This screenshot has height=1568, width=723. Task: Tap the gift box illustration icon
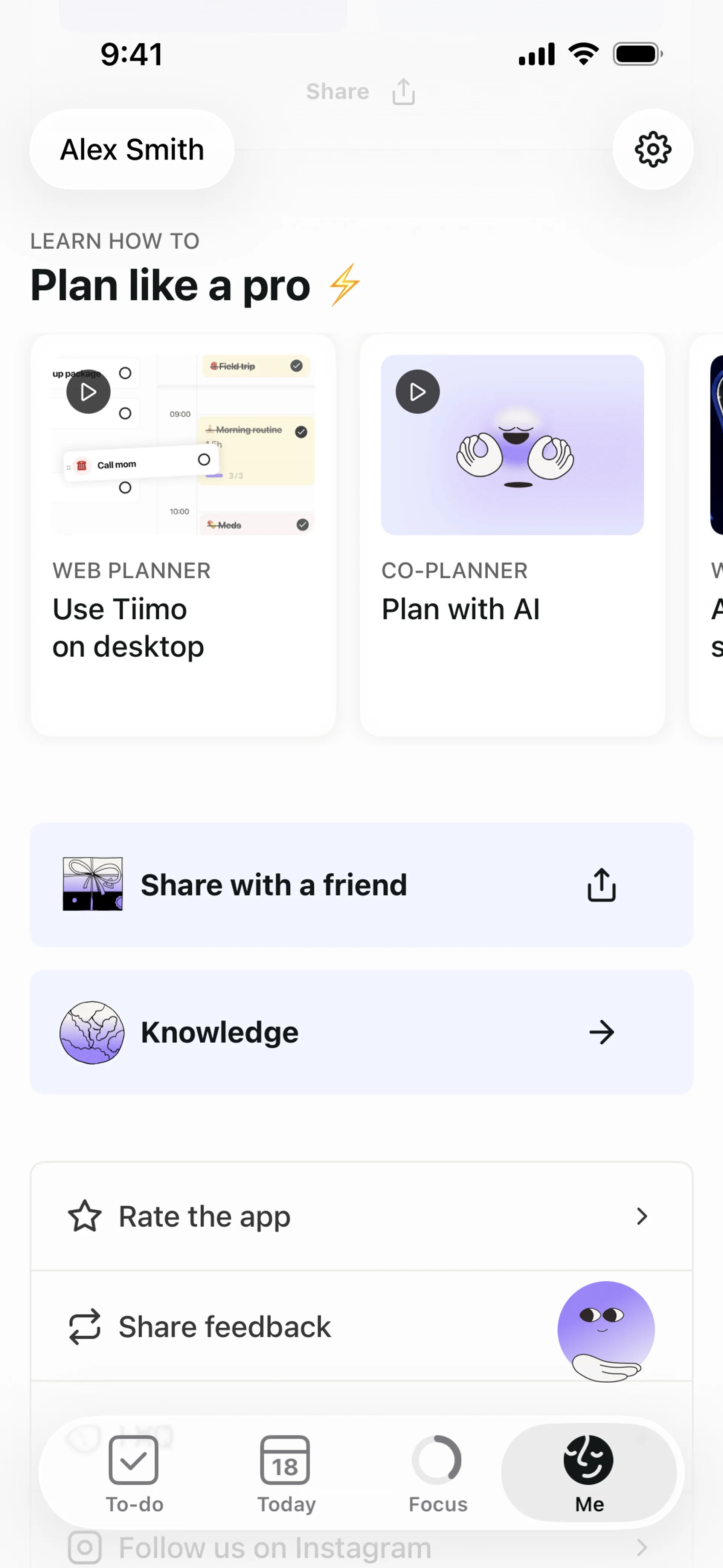93,884
